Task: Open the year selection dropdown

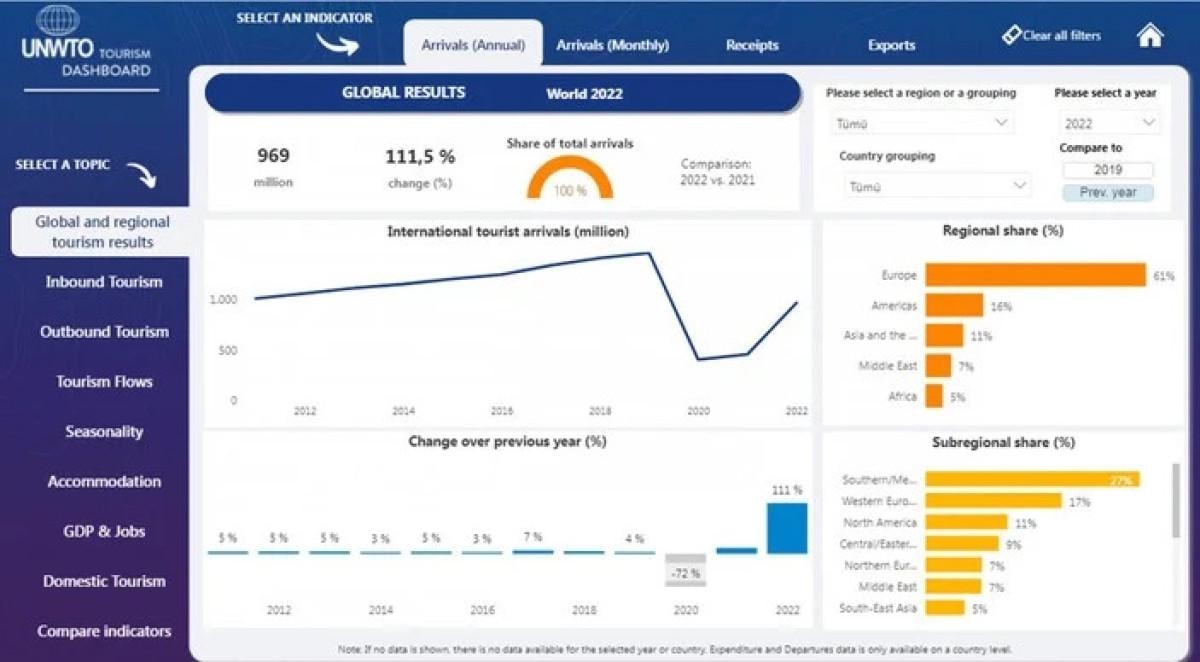Action: (1108, 124)
